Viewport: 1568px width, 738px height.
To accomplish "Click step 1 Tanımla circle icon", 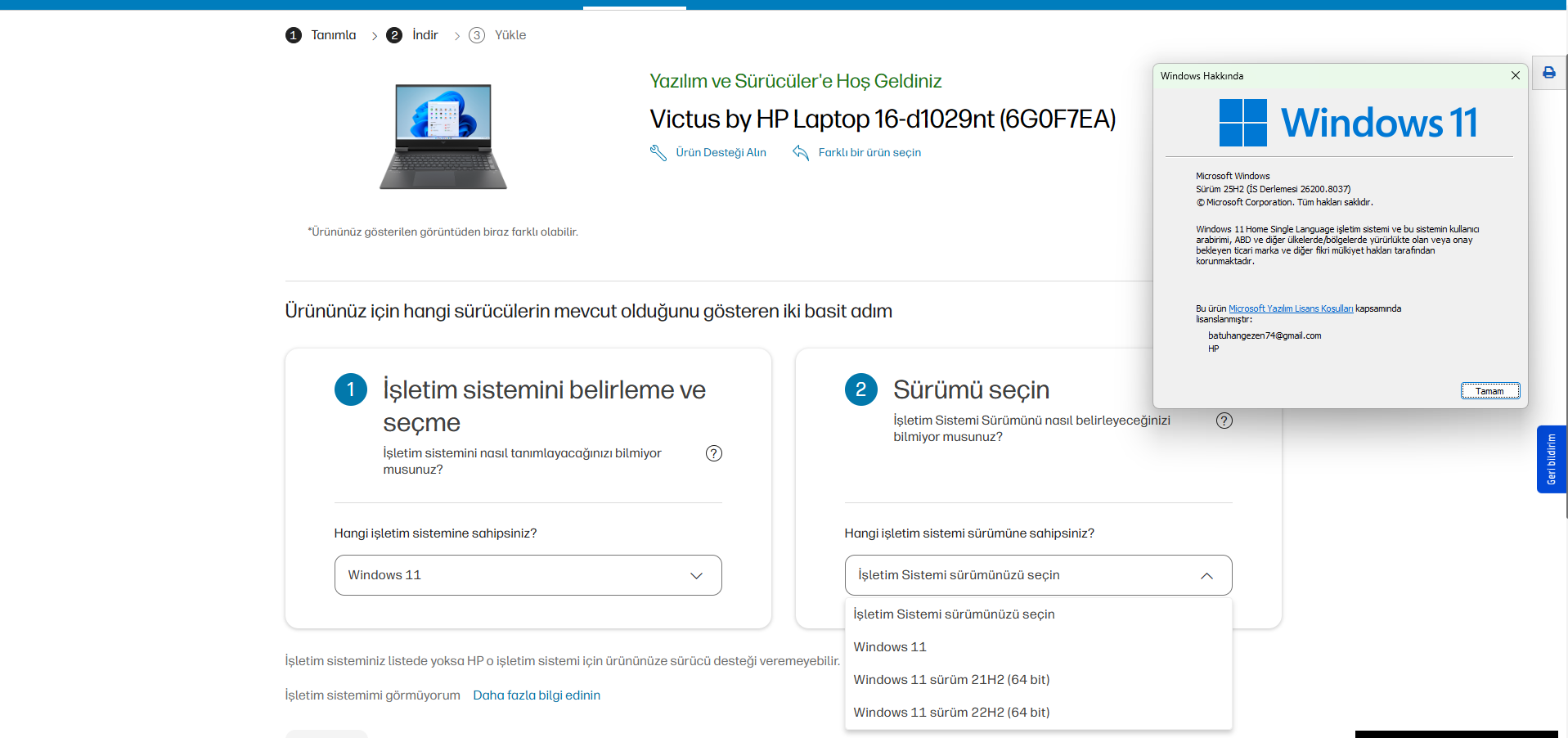I will (x=294, y=35).
